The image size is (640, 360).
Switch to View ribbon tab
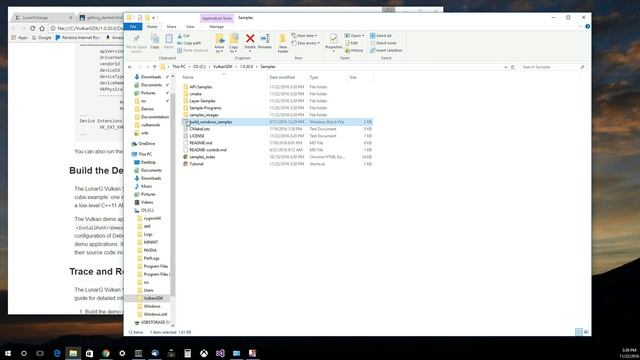(x=190, y=27)
